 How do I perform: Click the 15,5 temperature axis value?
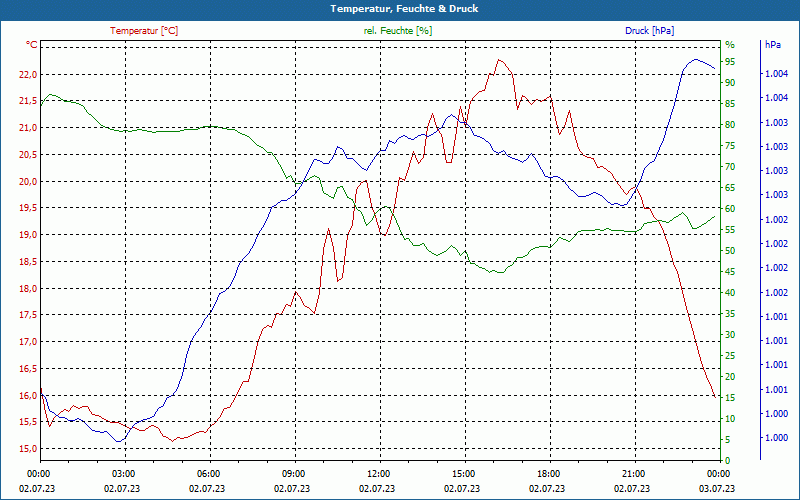click(29, 422)
